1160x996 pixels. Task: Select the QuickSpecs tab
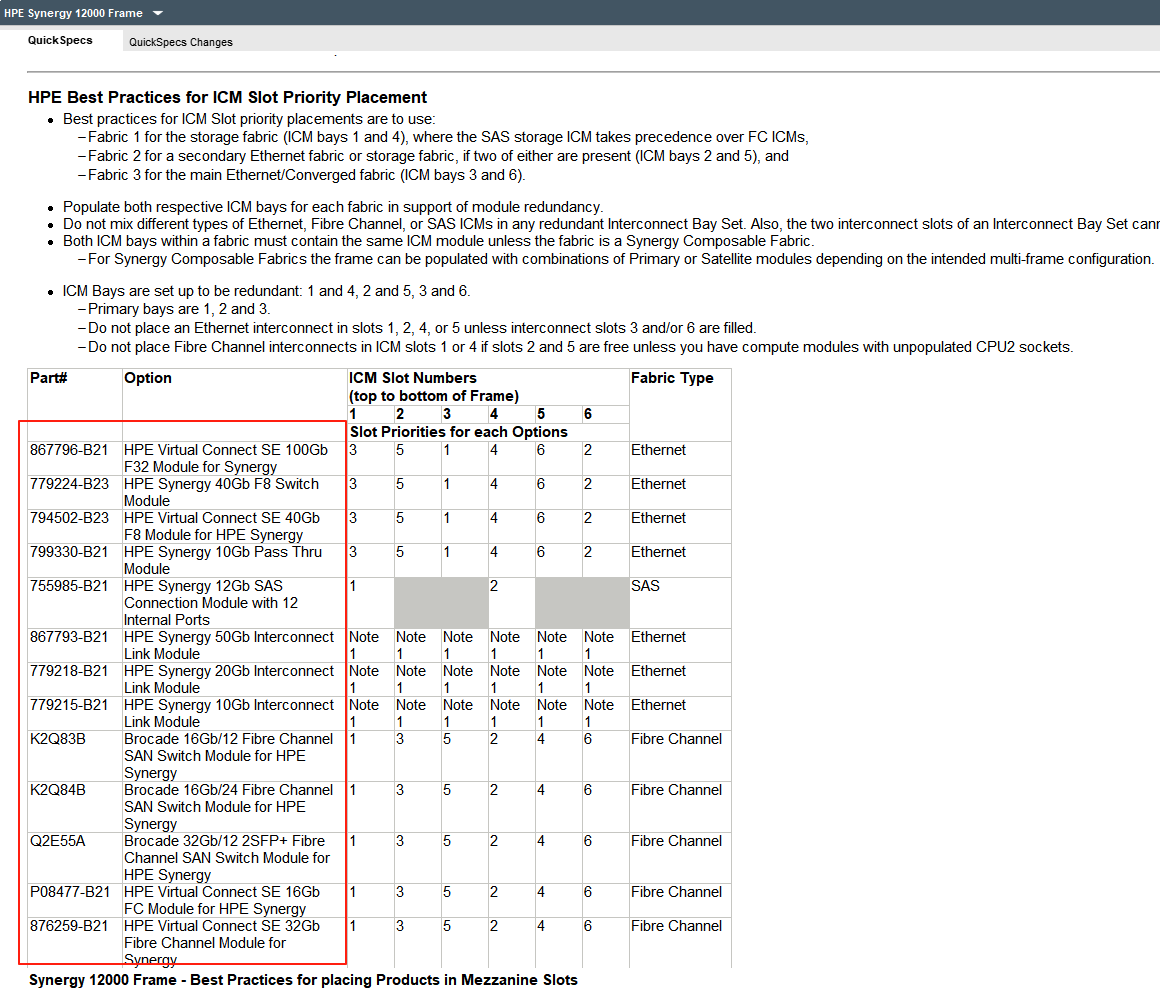click(x=61, y=41)
